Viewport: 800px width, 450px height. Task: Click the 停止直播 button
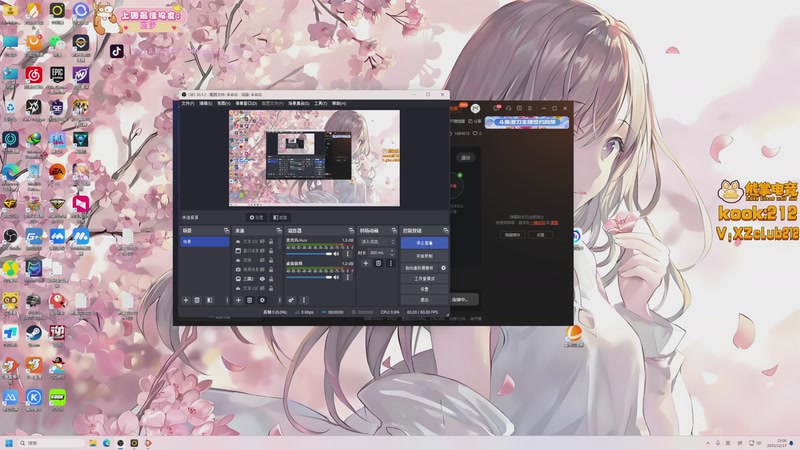click(424, 243)
